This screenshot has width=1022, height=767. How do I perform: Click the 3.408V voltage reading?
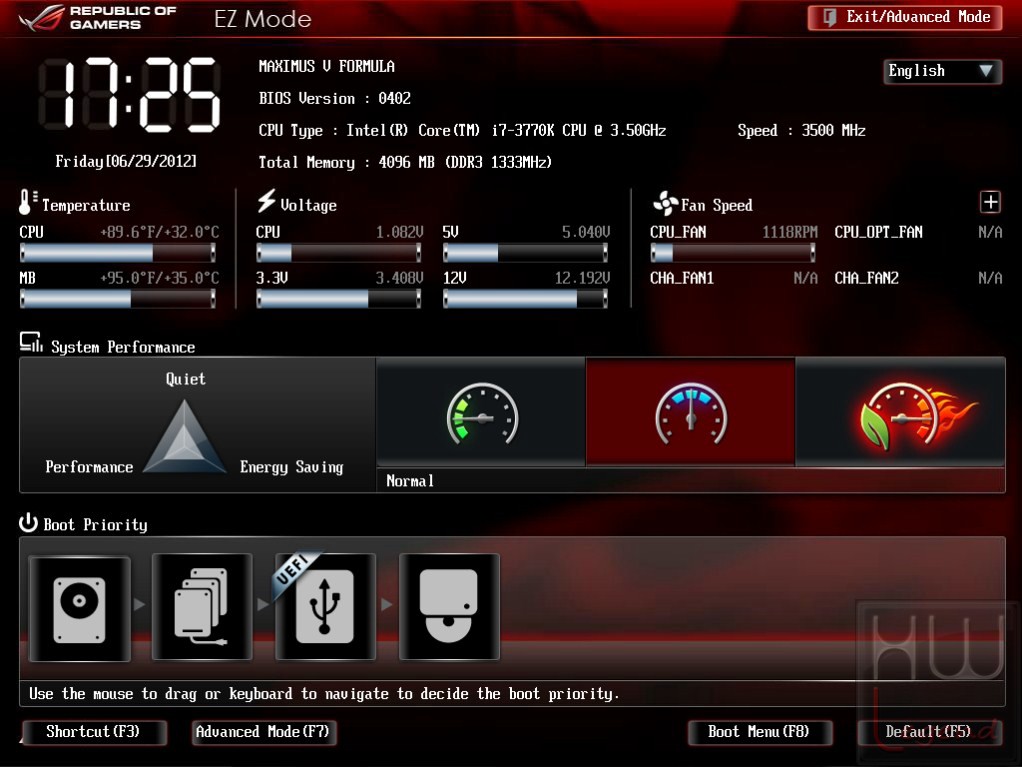[x=400, y=278]
